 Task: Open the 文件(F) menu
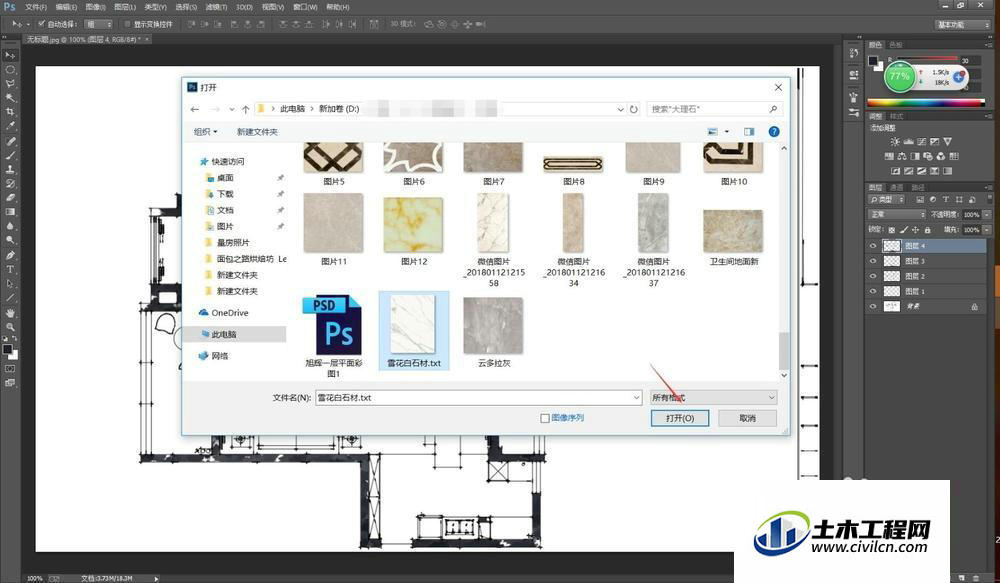coord(36,7)
